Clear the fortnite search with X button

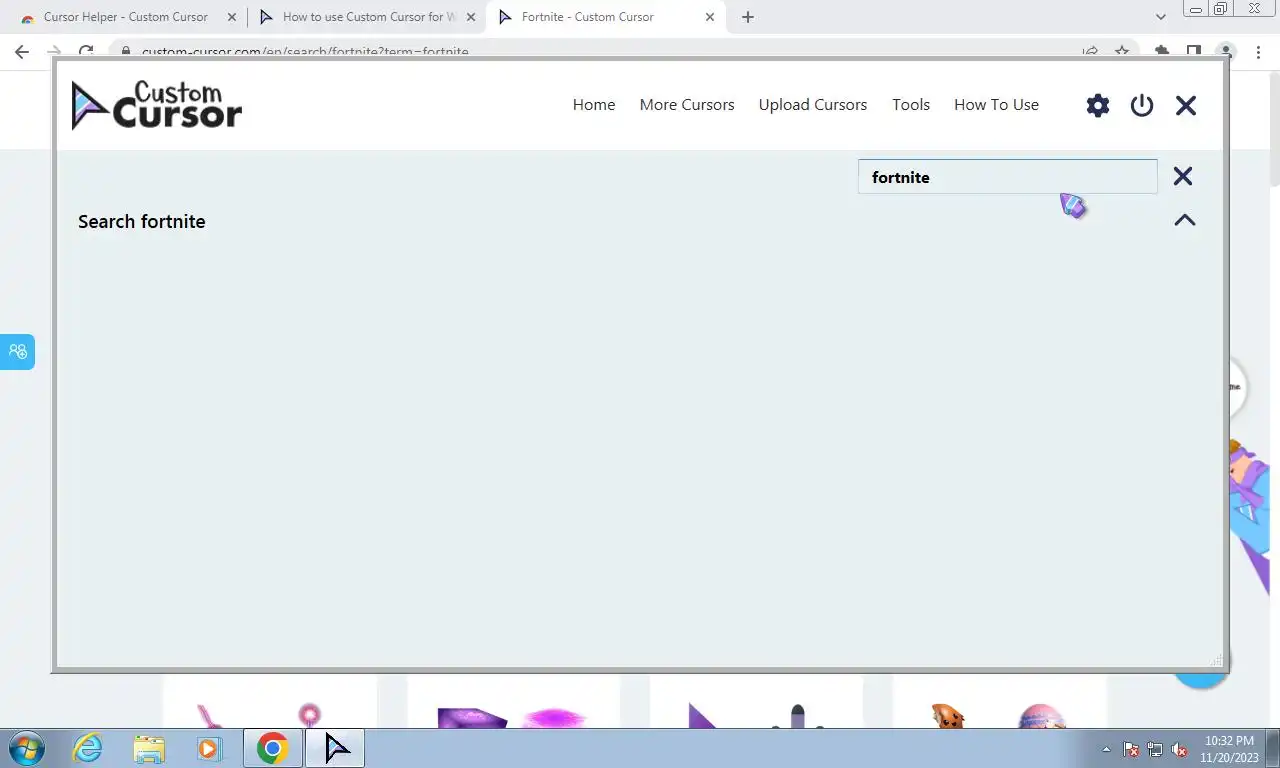click(x=1183, y=176)
